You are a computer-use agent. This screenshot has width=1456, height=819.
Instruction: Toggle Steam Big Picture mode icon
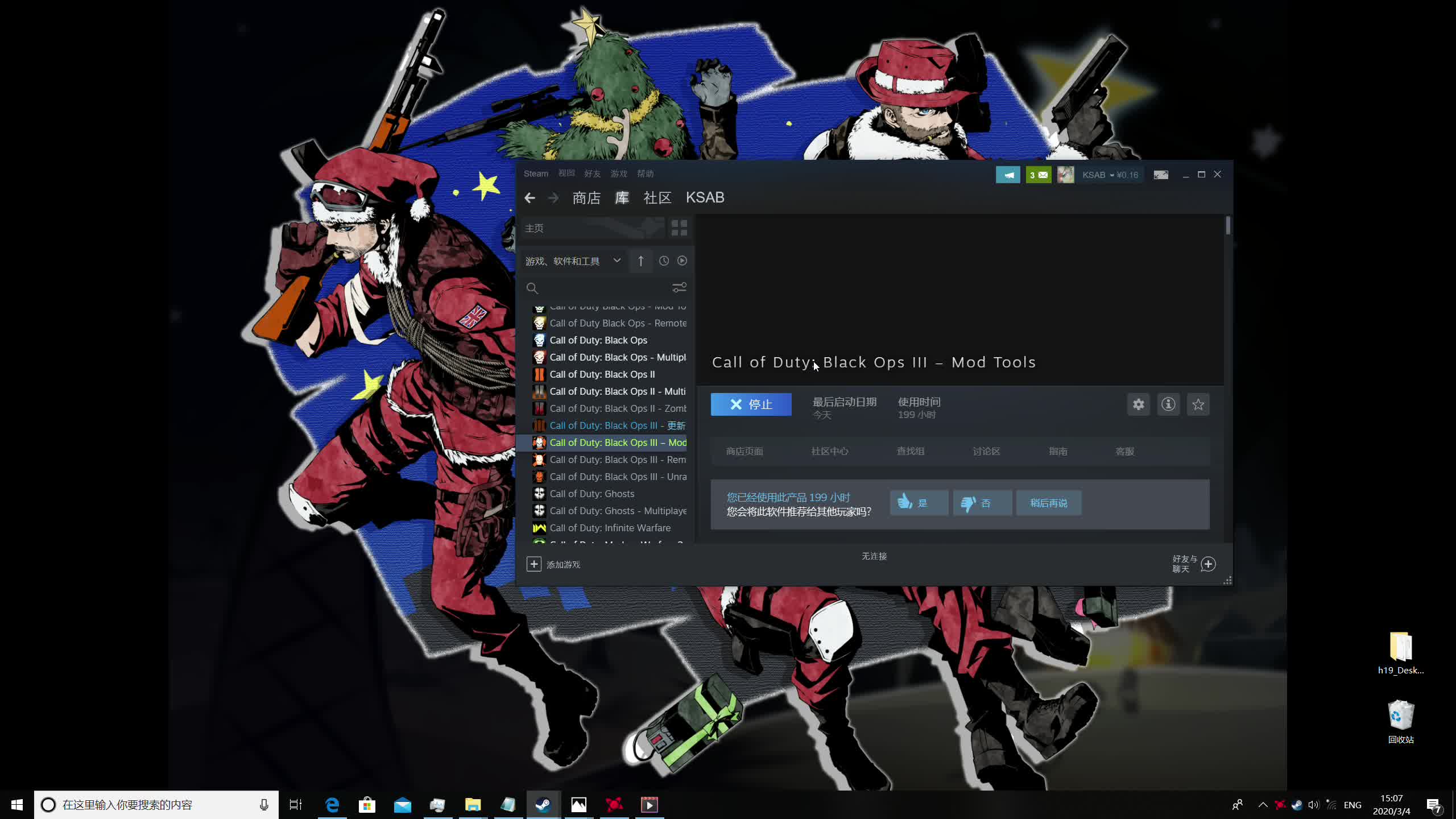pos(1161,175)
